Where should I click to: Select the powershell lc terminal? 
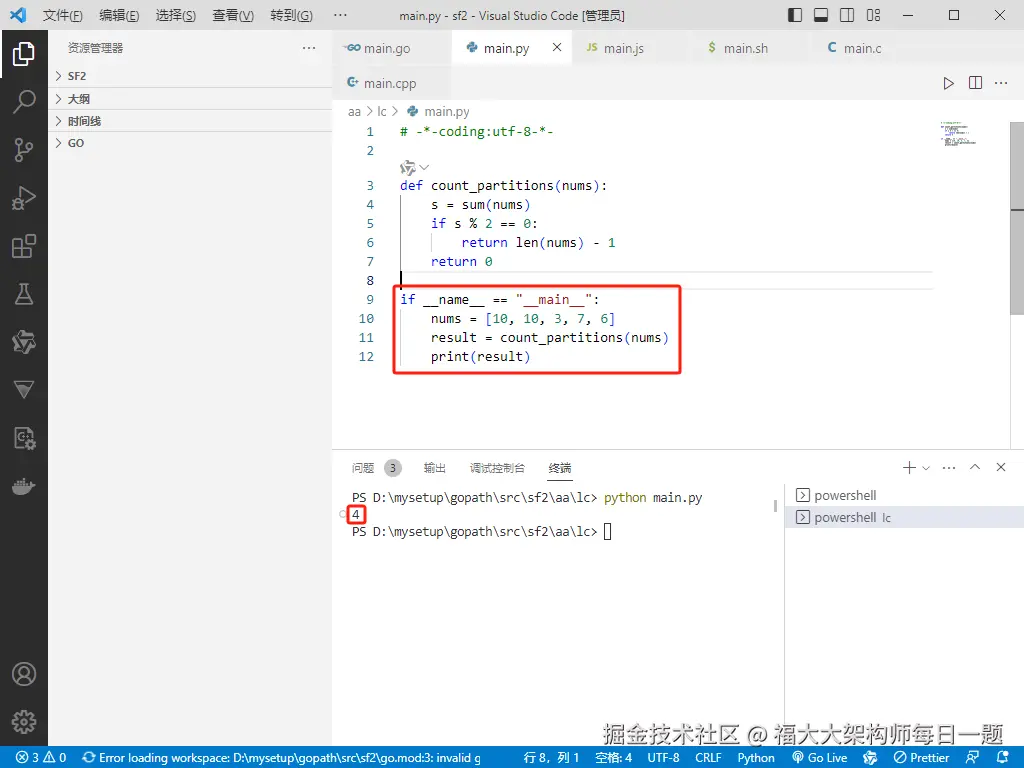[904, 517]
